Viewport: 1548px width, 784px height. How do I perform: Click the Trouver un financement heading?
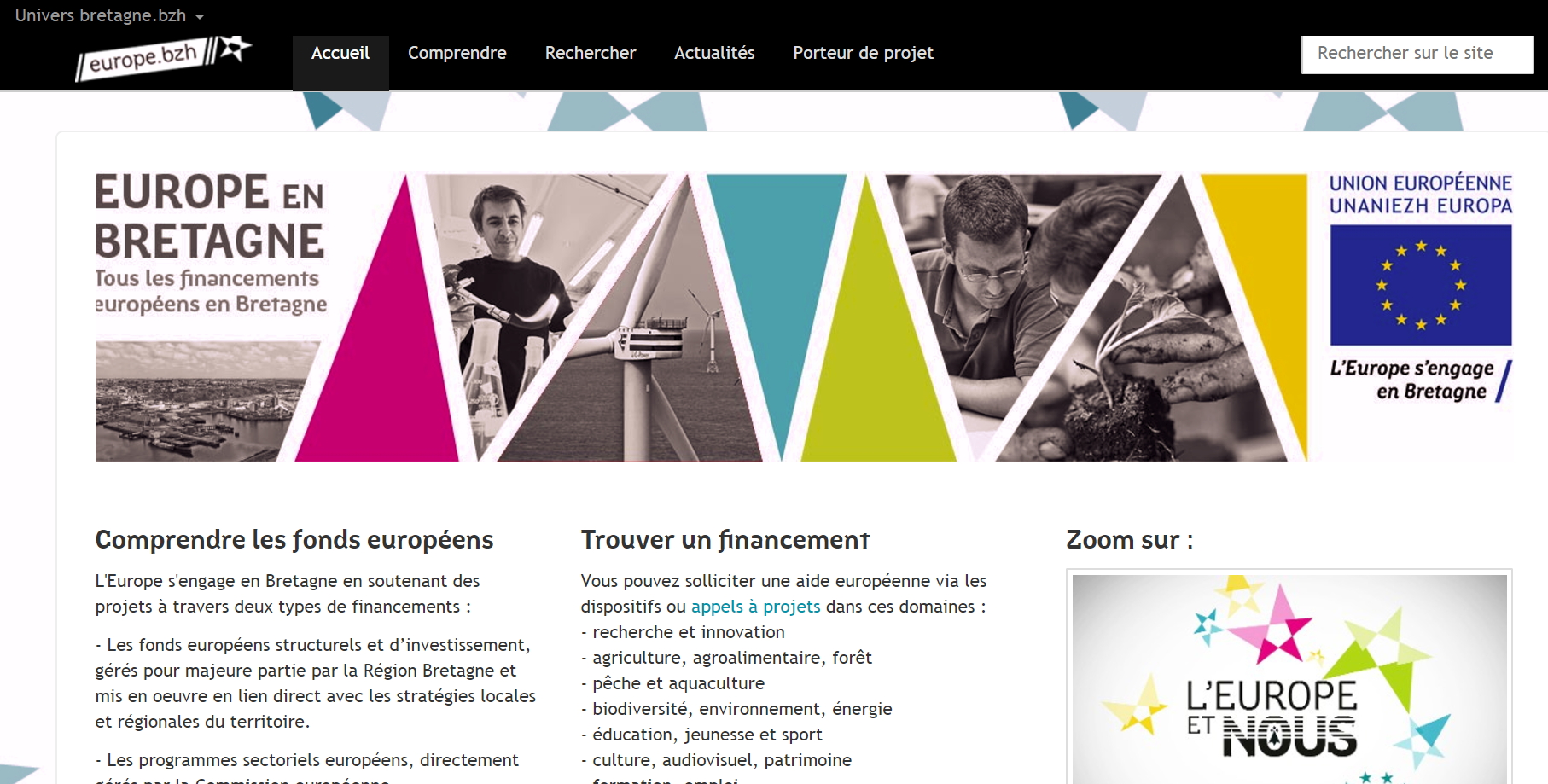point(725,540)
